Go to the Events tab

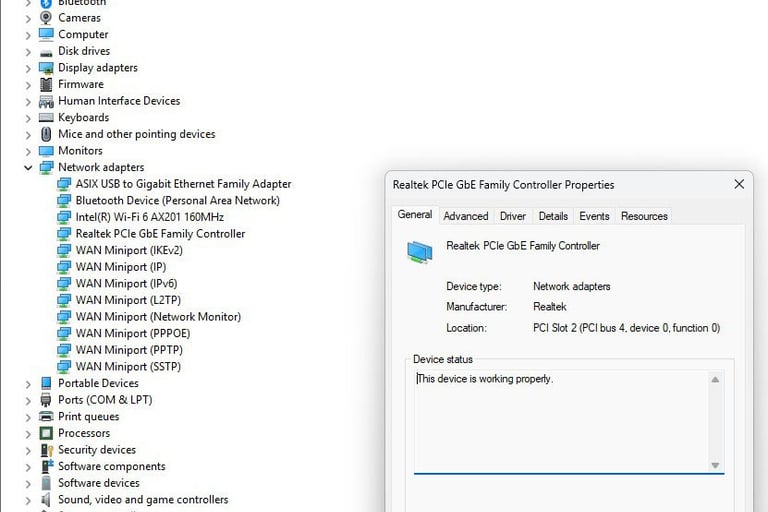point(594,216)
